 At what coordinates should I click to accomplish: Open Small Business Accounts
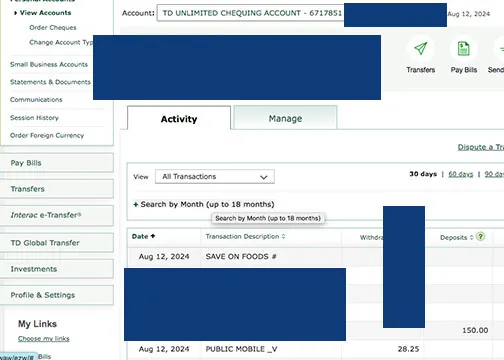coord(49,64)
